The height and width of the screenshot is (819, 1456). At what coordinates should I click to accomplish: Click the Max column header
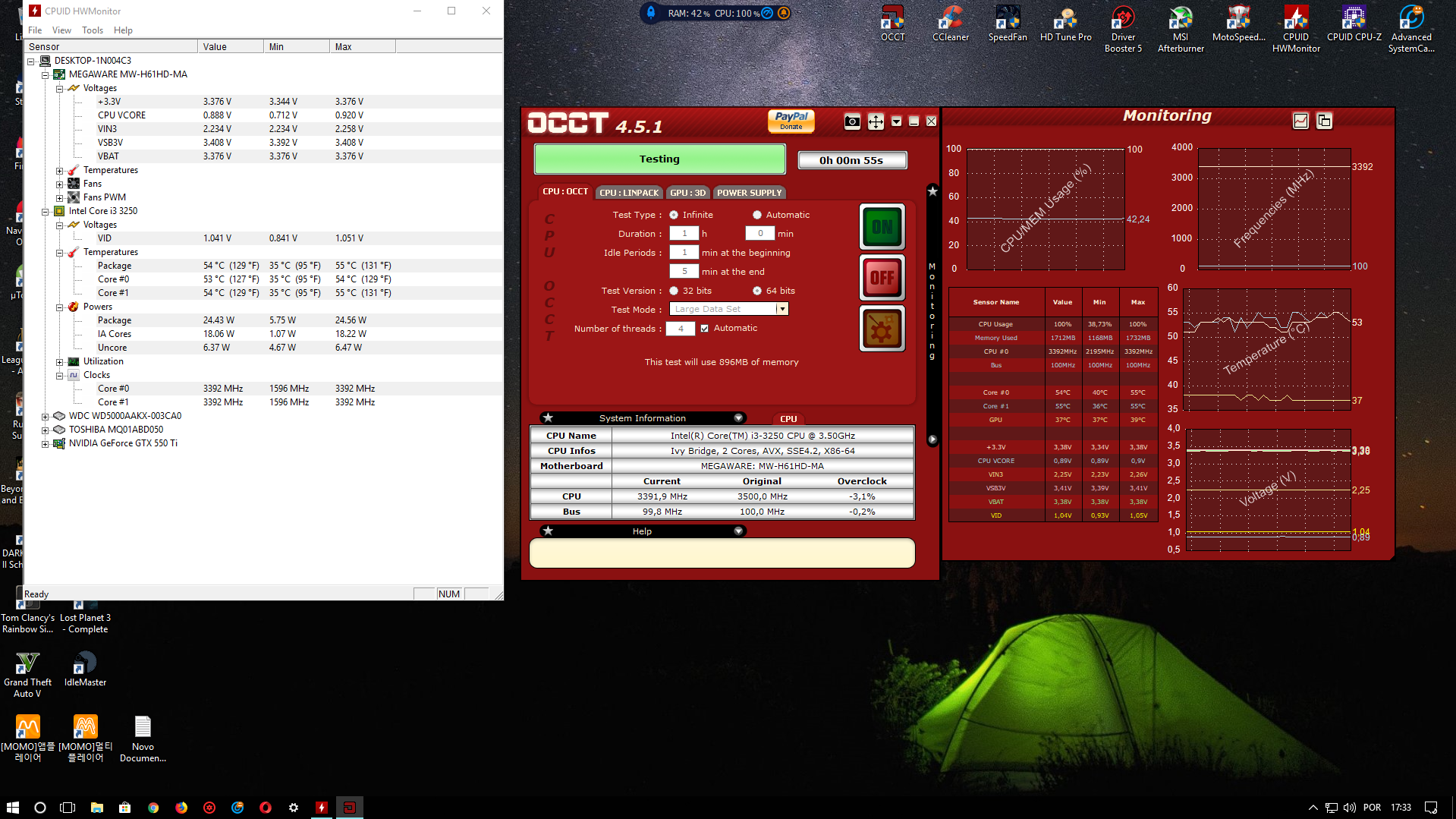(362, 47)
